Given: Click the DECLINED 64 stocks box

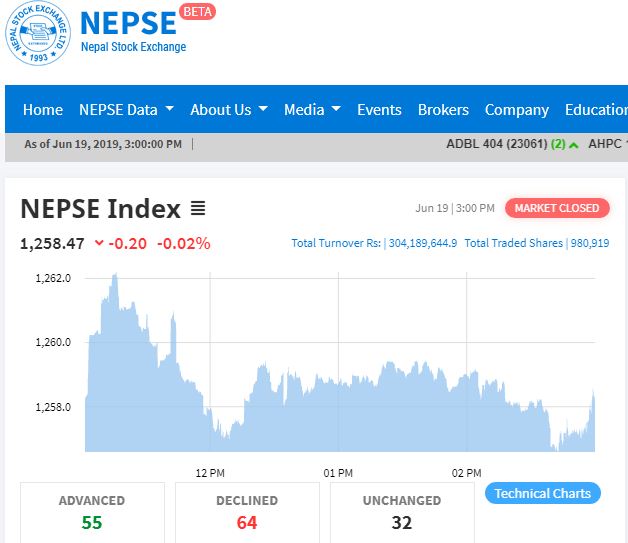Looking at the screenshot, I should (x=247, y=511).
